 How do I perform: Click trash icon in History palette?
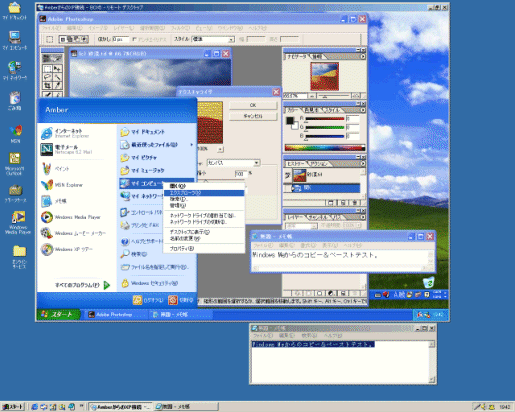355,202
